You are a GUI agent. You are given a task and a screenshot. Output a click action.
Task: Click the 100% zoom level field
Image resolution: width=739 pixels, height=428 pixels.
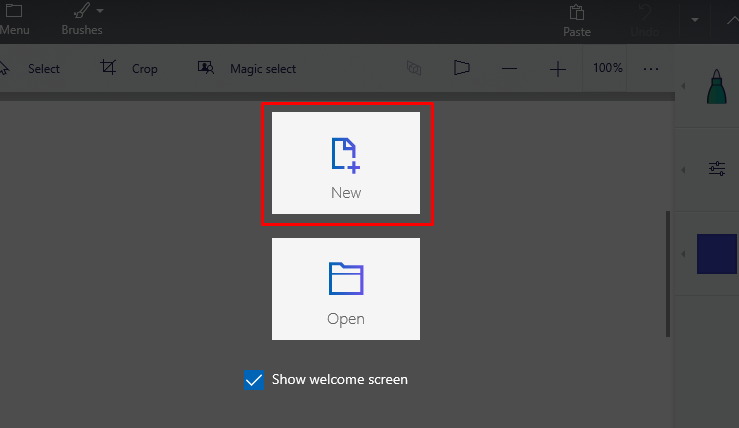tap(607, 69)
